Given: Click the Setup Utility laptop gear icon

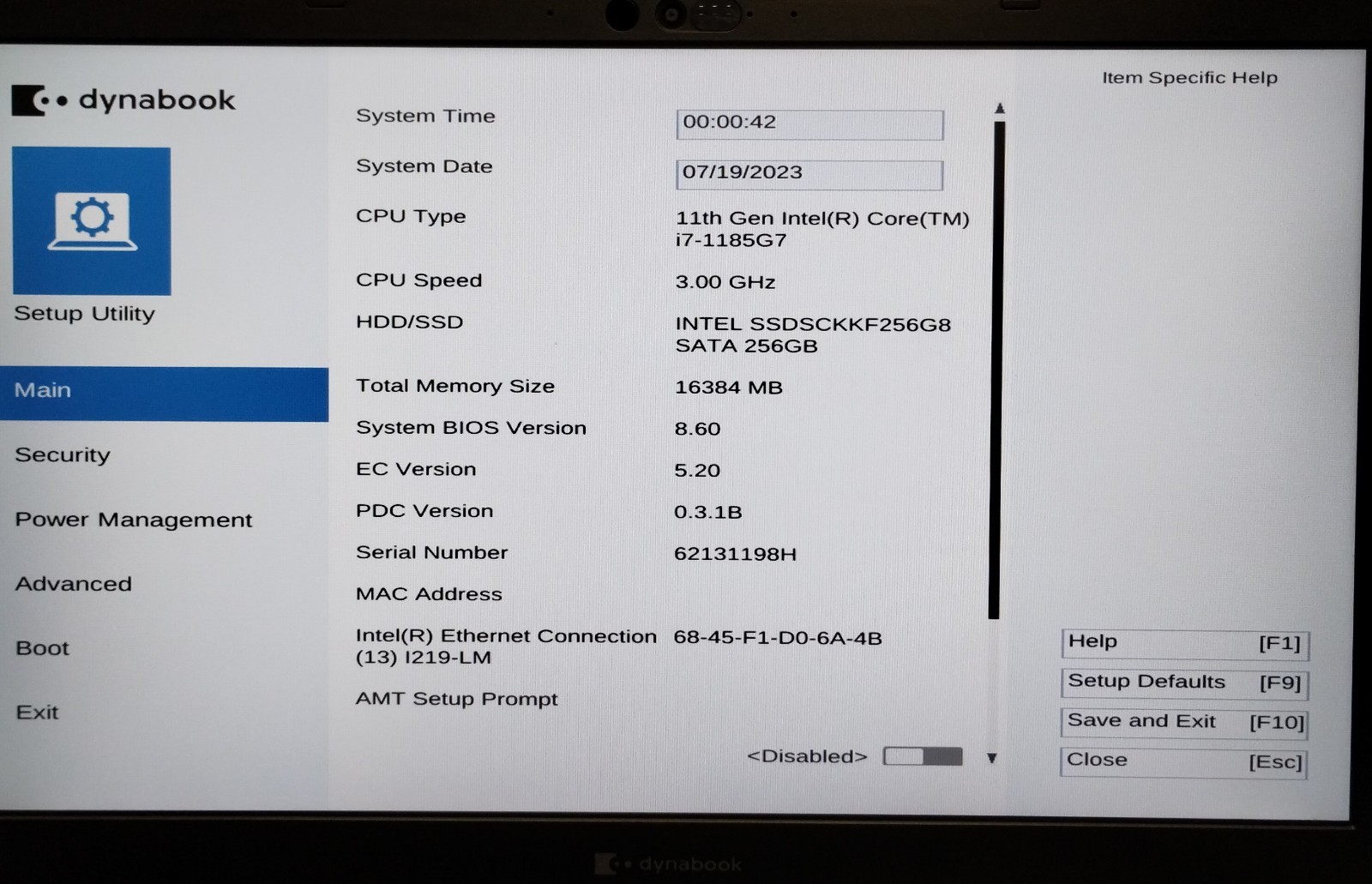Looking at the screenshot, I should (92, 220).
